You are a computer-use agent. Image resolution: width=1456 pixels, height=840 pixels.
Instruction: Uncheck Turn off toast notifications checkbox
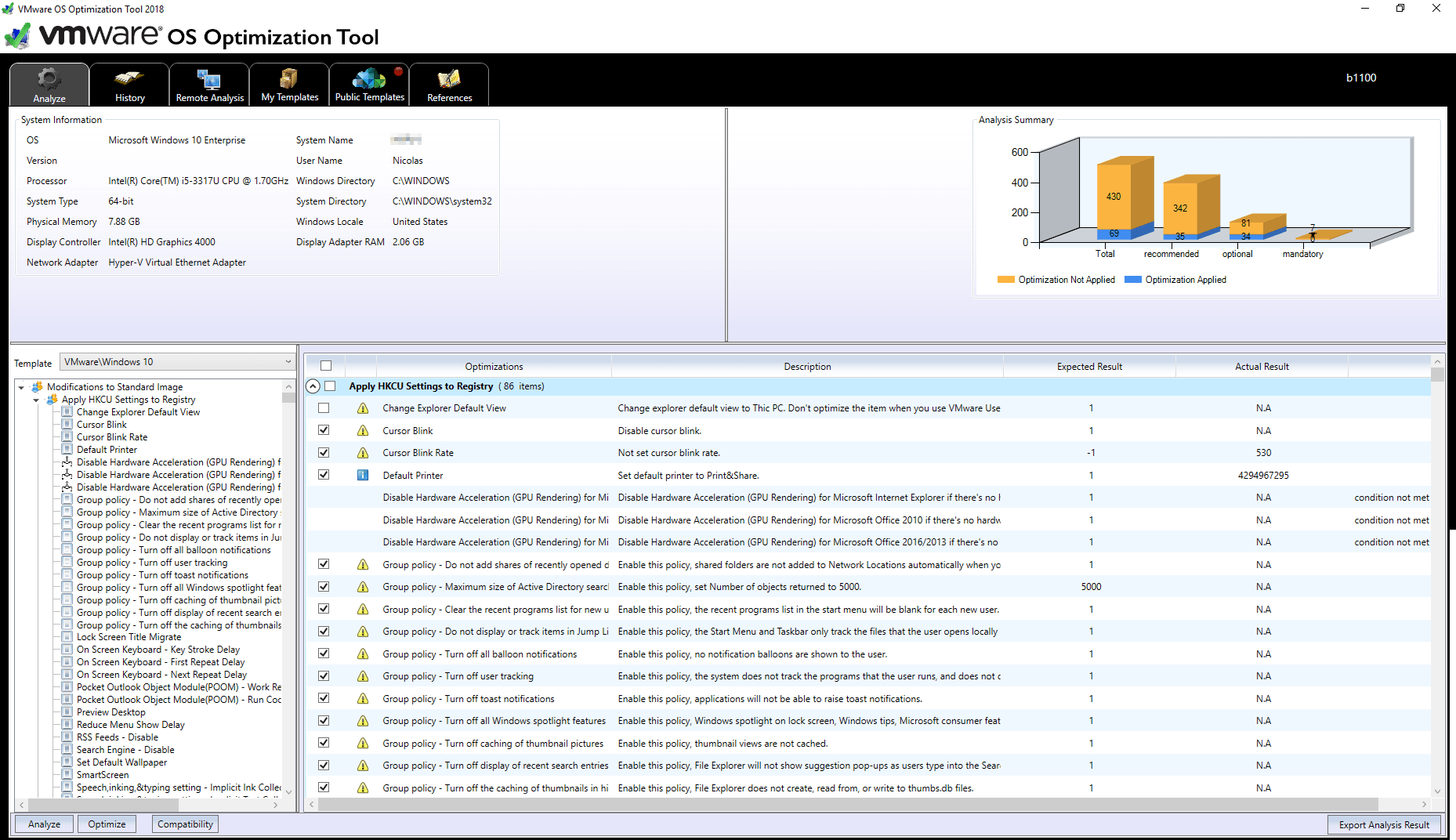pos(324,698)
